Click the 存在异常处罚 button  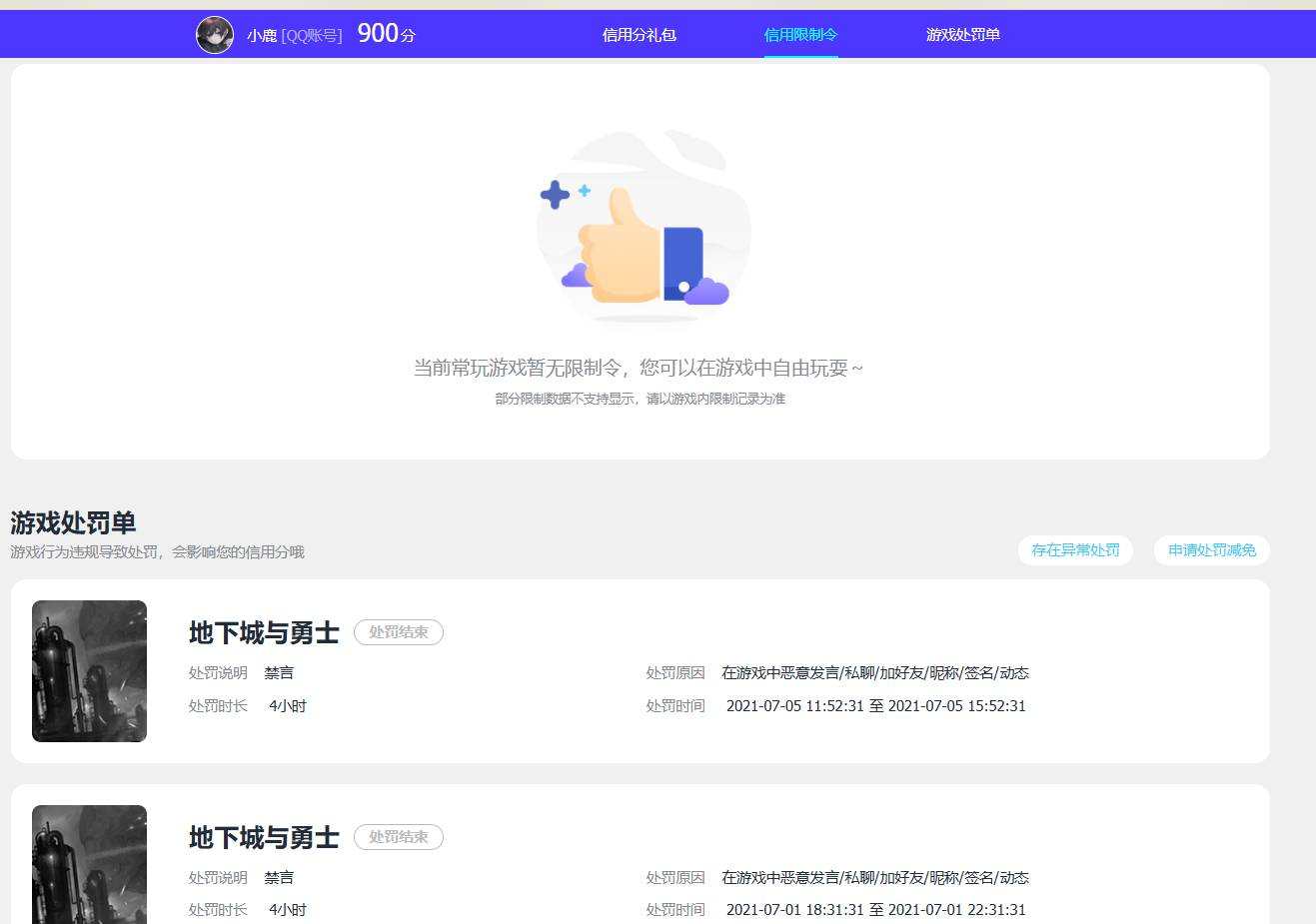pos(1075,550)
